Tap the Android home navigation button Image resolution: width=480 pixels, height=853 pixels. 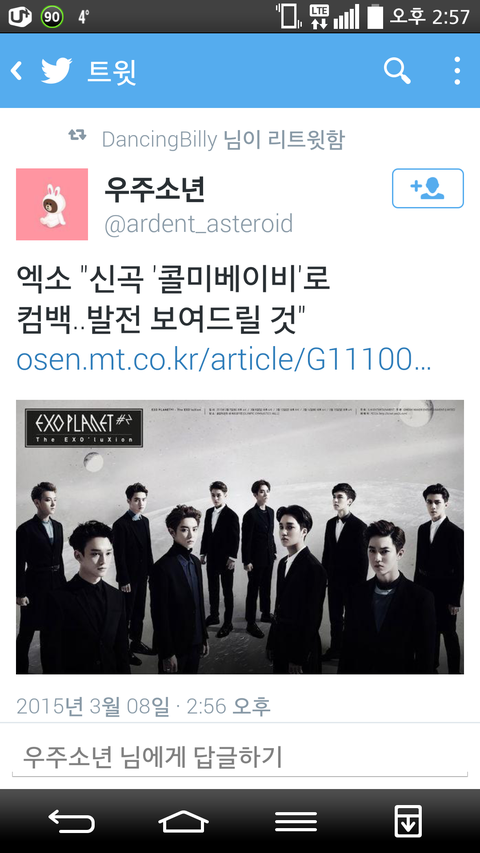[x=183, y=821]
